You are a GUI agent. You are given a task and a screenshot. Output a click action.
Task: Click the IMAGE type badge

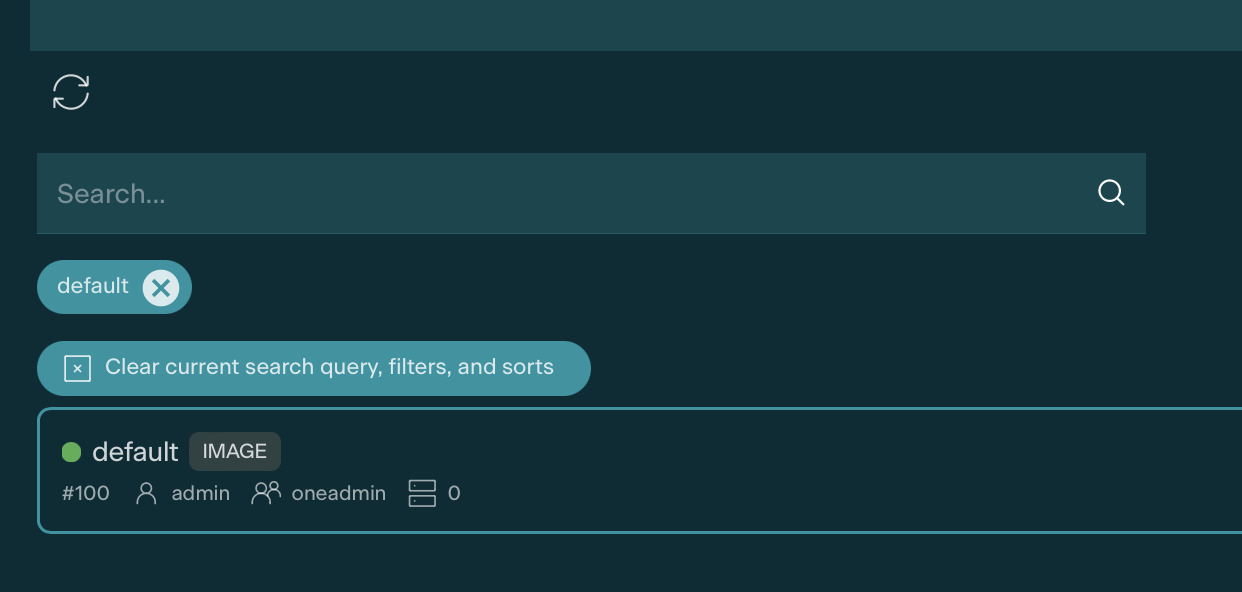pyautogui.click(x=235, y=451)
